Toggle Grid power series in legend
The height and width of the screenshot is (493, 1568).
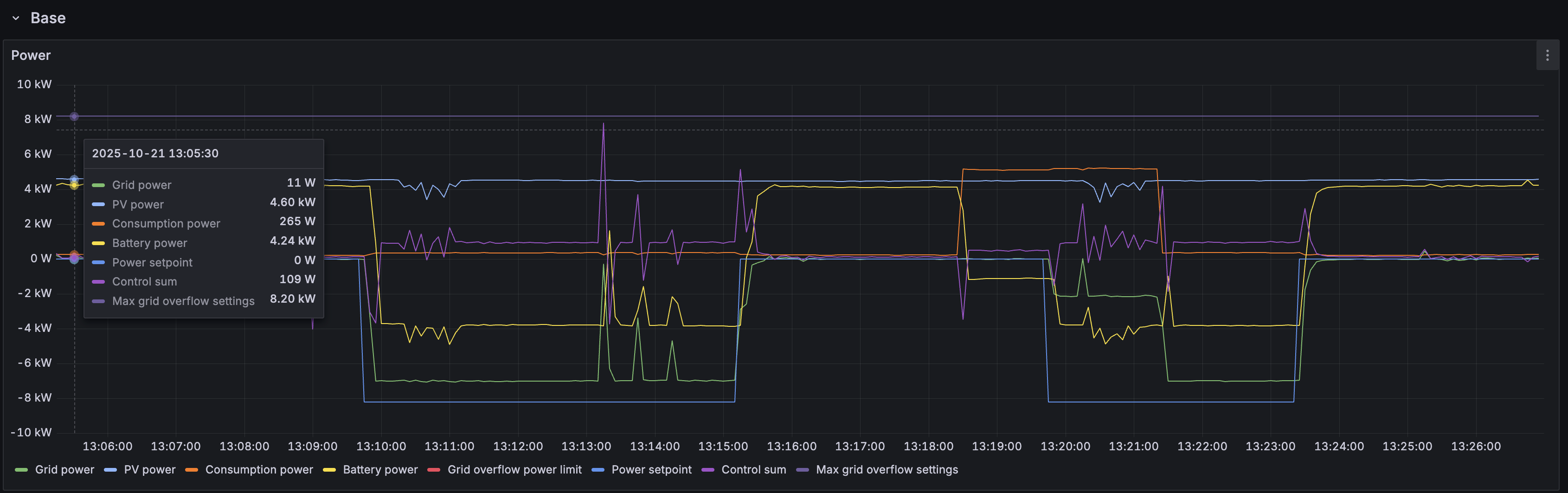[64, 470]
